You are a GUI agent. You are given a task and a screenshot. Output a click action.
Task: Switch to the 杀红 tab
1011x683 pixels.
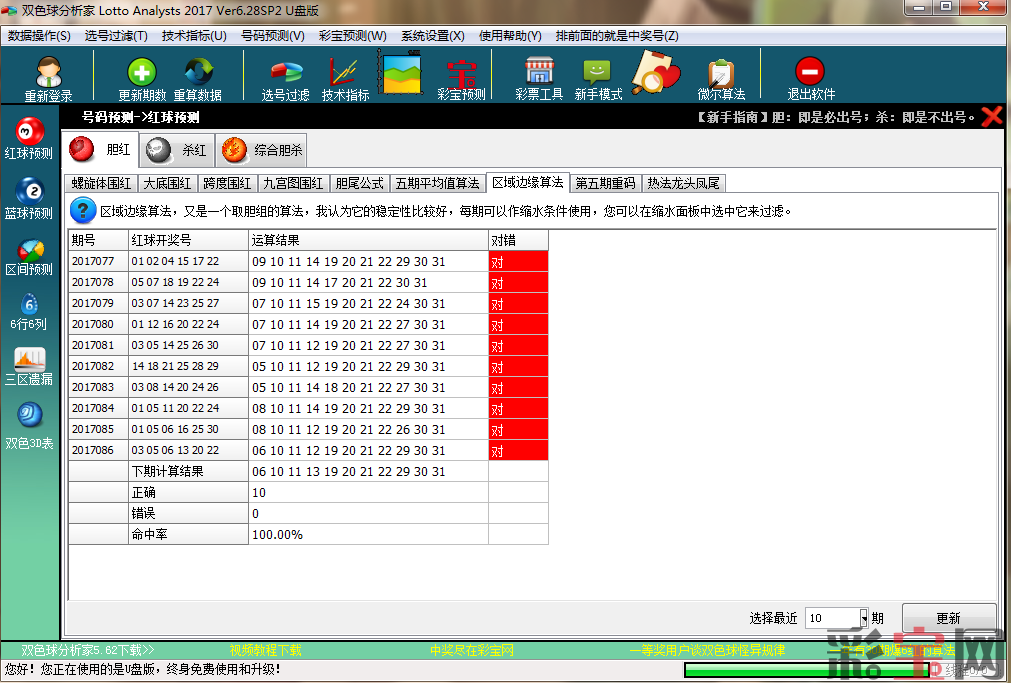tap(177, 151)
